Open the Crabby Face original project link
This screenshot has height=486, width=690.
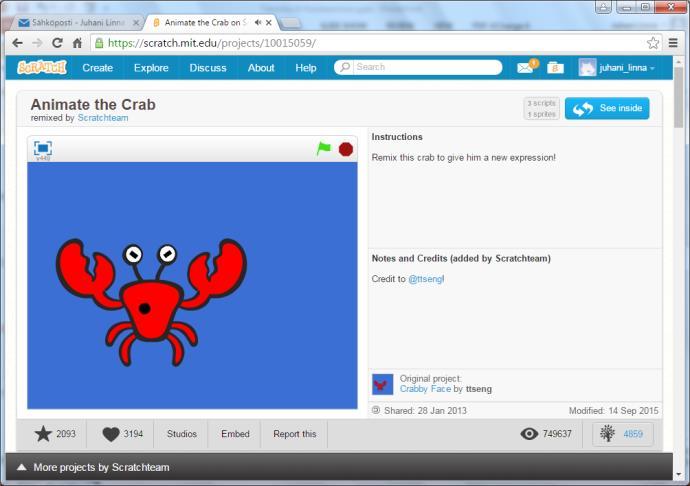click(x=425, y=389)
